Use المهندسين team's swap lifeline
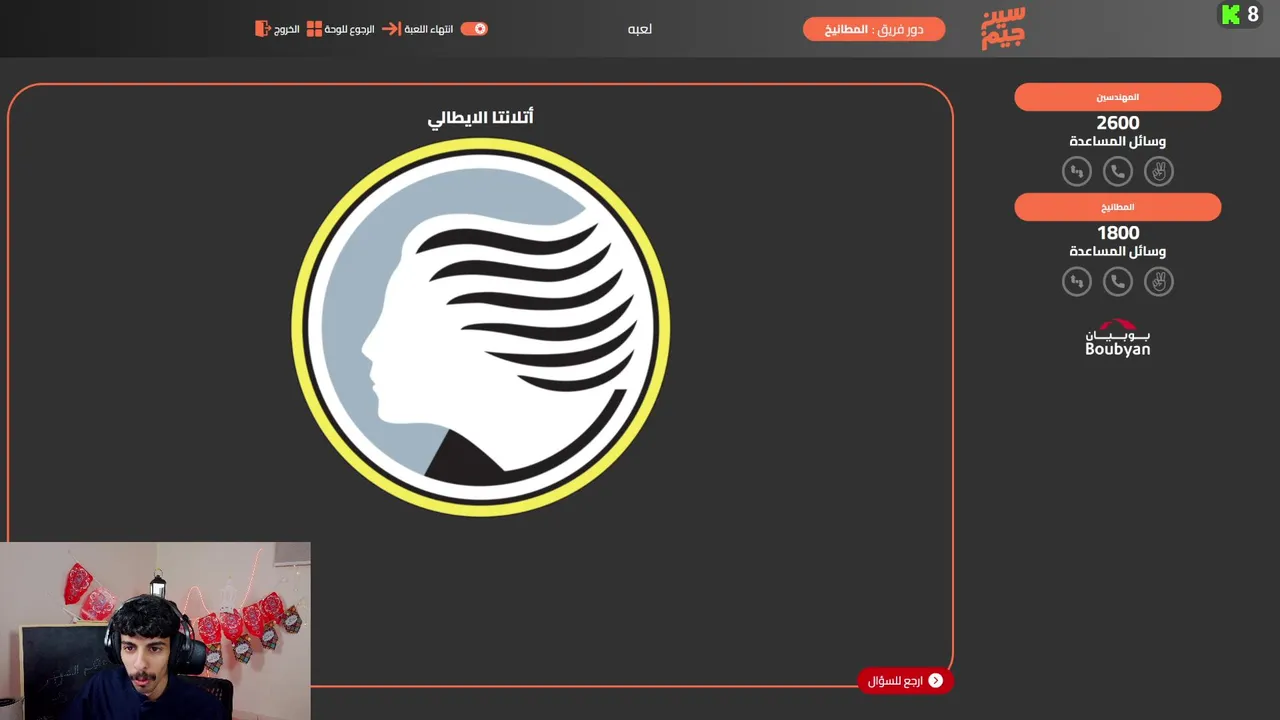 point(1077,172)
